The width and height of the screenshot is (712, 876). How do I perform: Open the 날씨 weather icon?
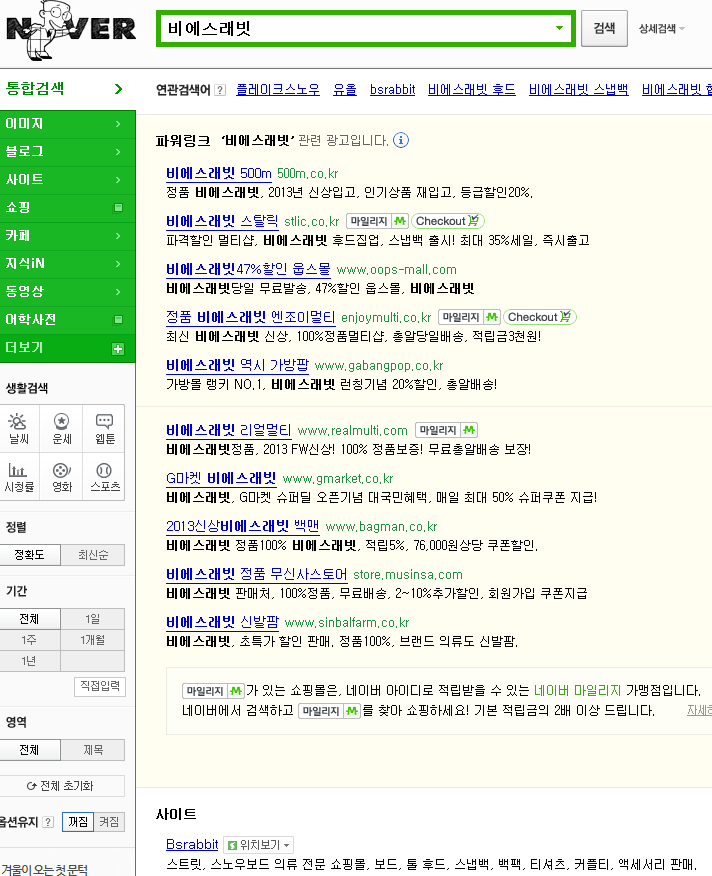[18, 429]
